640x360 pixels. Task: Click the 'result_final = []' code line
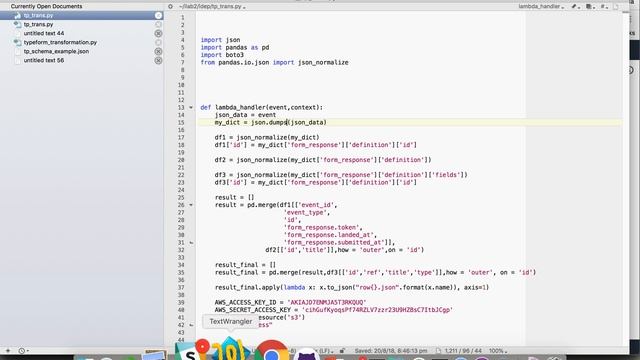click(x=245, y=265)
